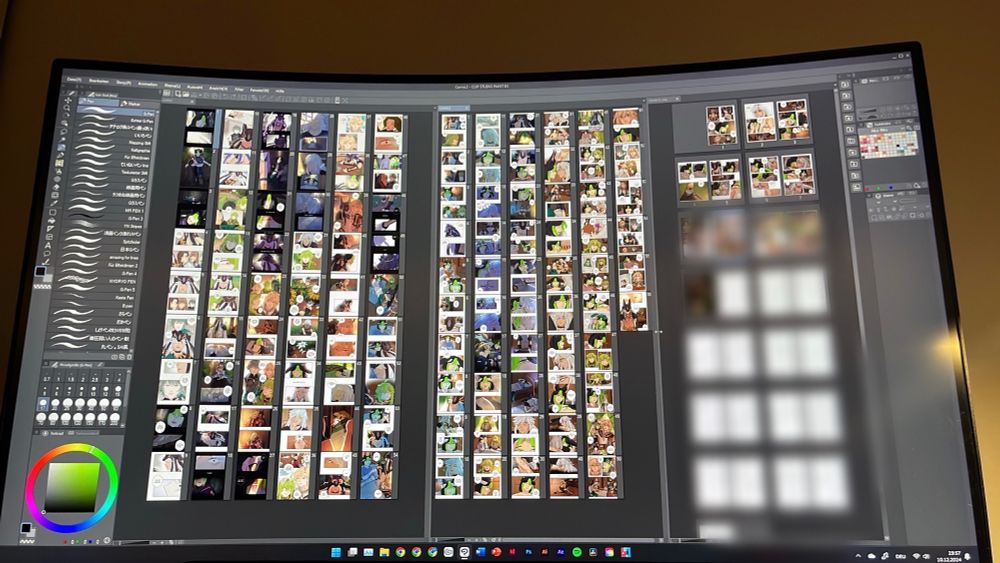Select the Ruler triangle tool

tap(50, 228)
